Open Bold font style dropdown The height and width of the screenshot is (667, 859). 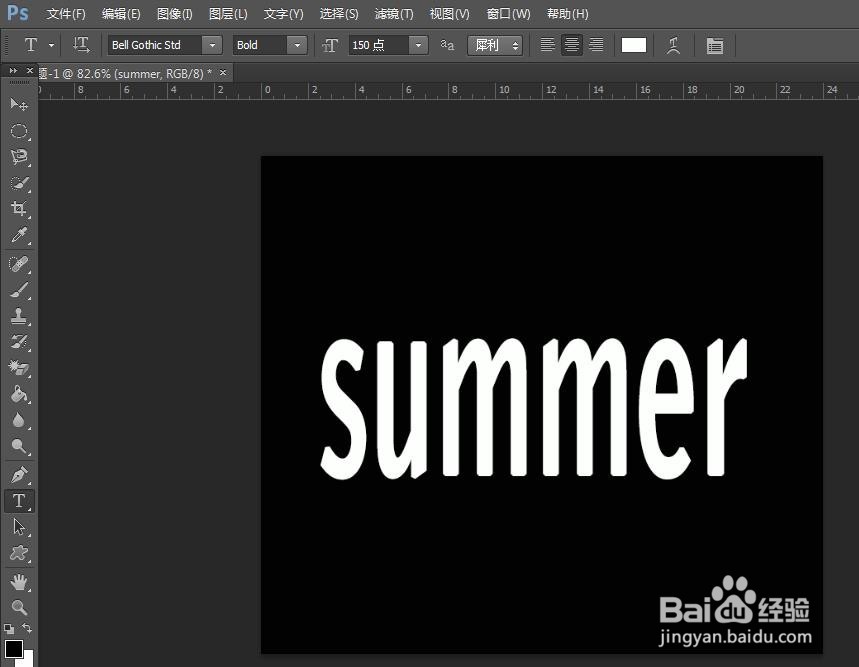coord(297,45)
